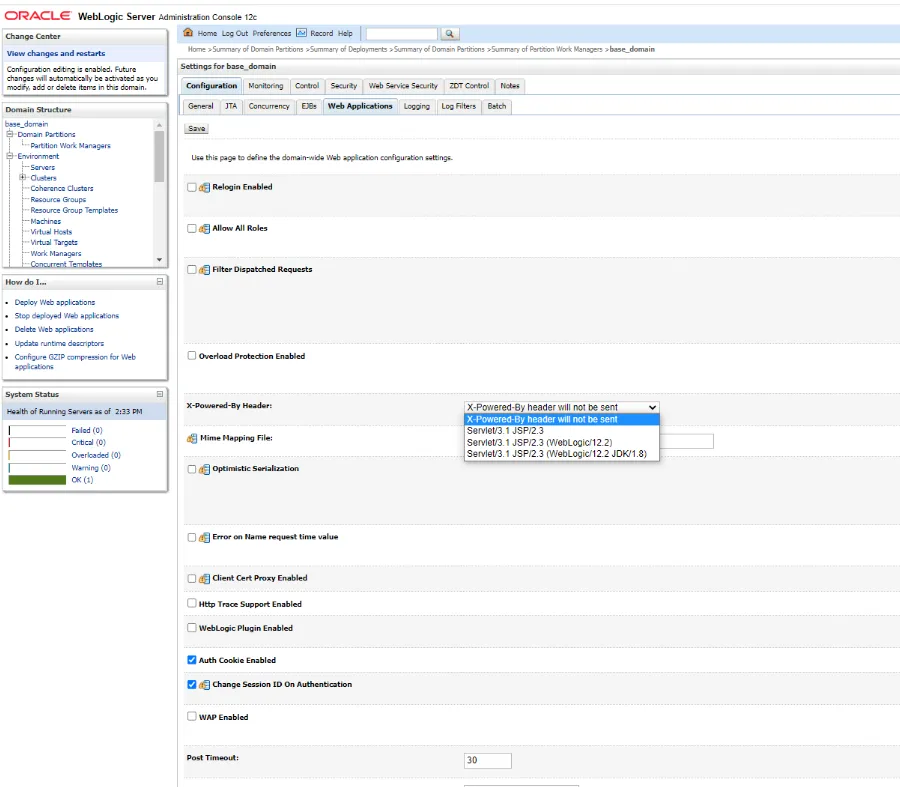Select Virtual Hosts tree item
This screenshot has height=787, width=900.
[51, 232]
